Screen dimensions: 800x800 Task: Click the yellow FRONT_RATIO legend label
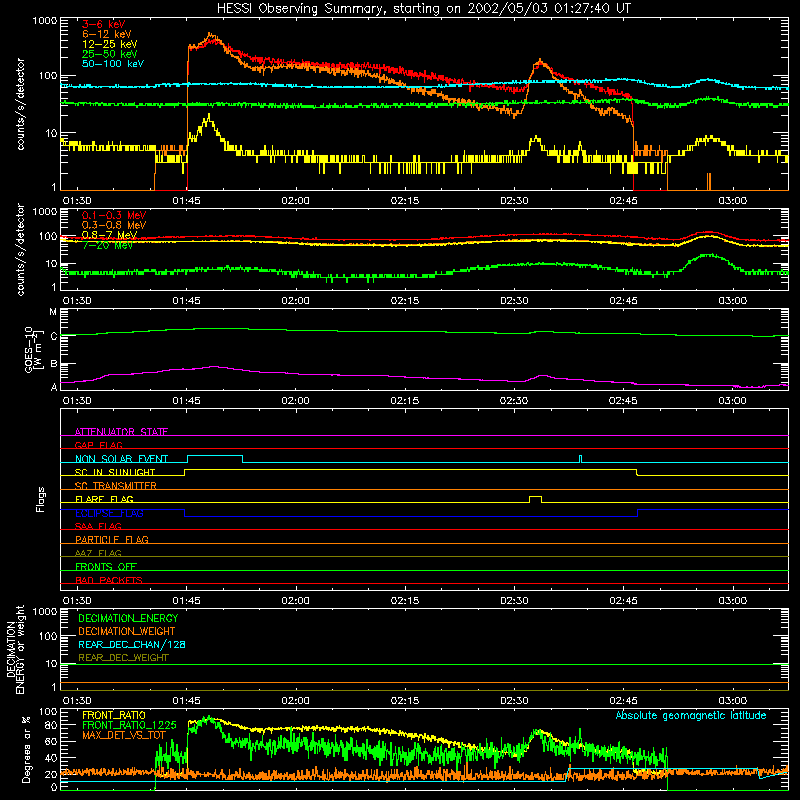click(x=114, y=715)
